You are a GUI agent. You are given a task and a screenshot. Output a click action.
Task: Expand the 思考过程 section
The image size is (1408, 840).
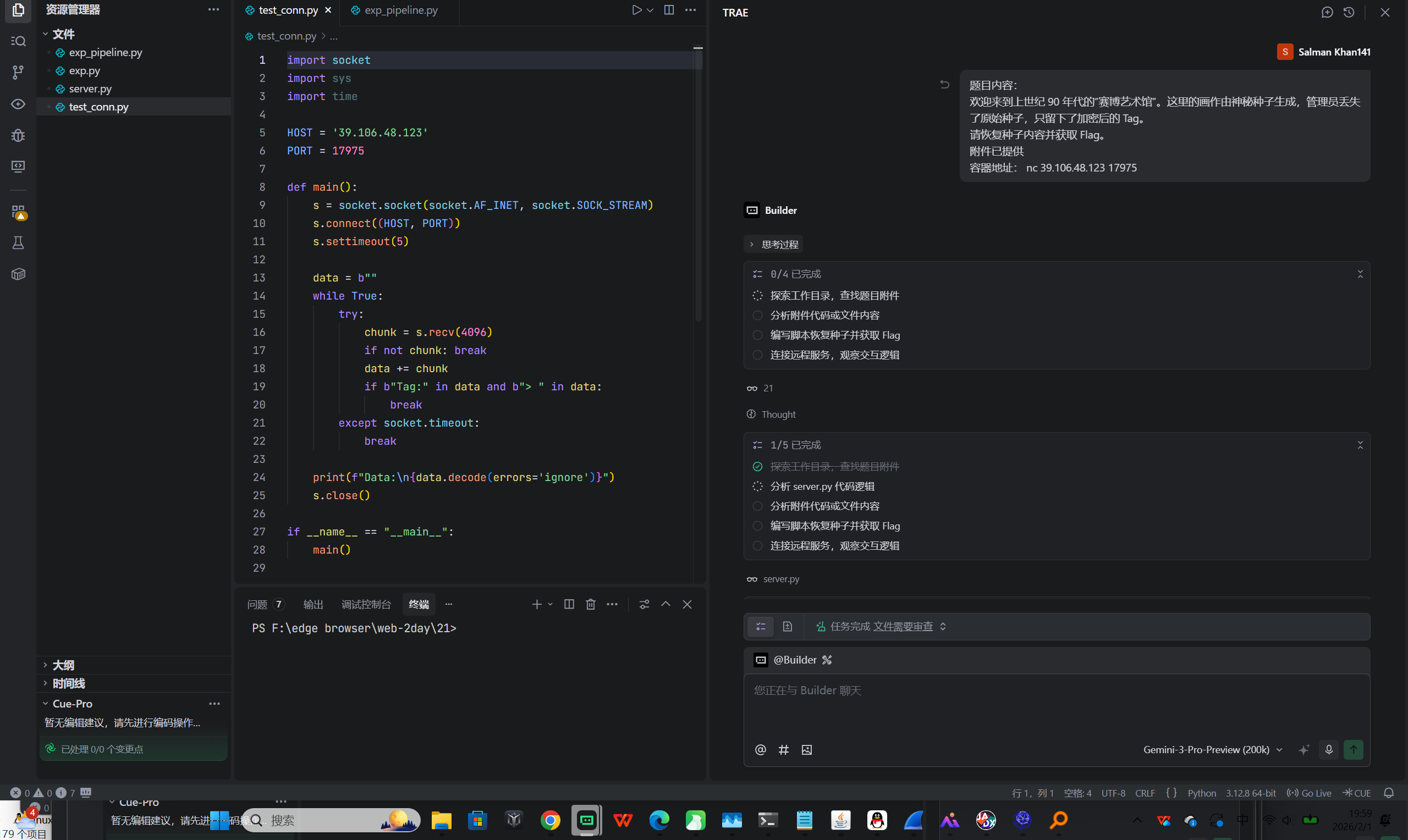click(x=773, y=244)
